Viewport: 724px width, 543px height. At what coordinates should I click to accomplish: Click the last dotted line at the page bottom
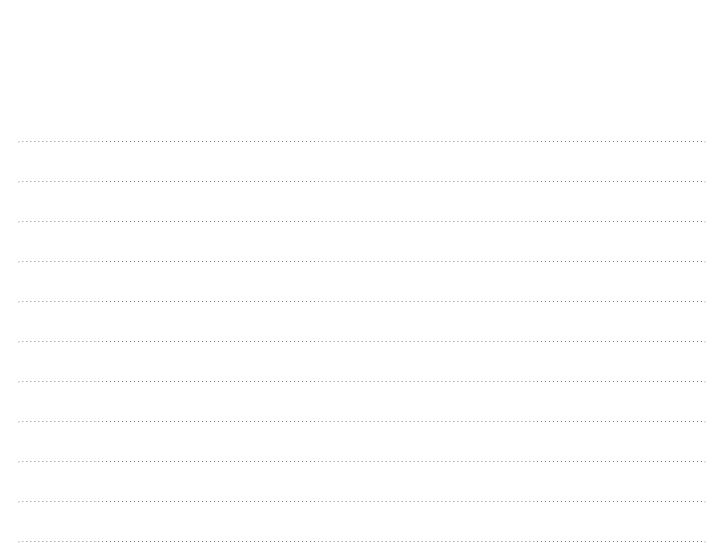coord(362,541)
